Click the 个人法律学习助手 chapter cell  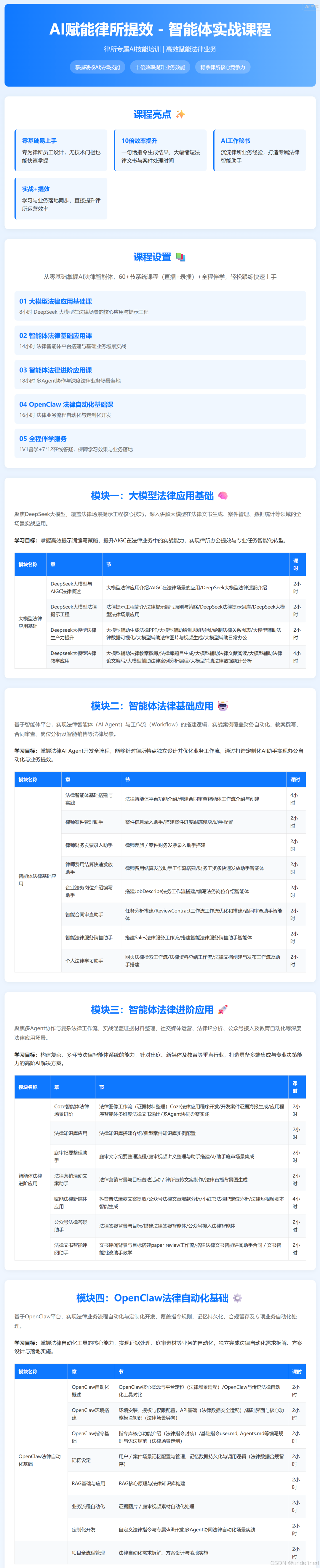coord(92,961)
